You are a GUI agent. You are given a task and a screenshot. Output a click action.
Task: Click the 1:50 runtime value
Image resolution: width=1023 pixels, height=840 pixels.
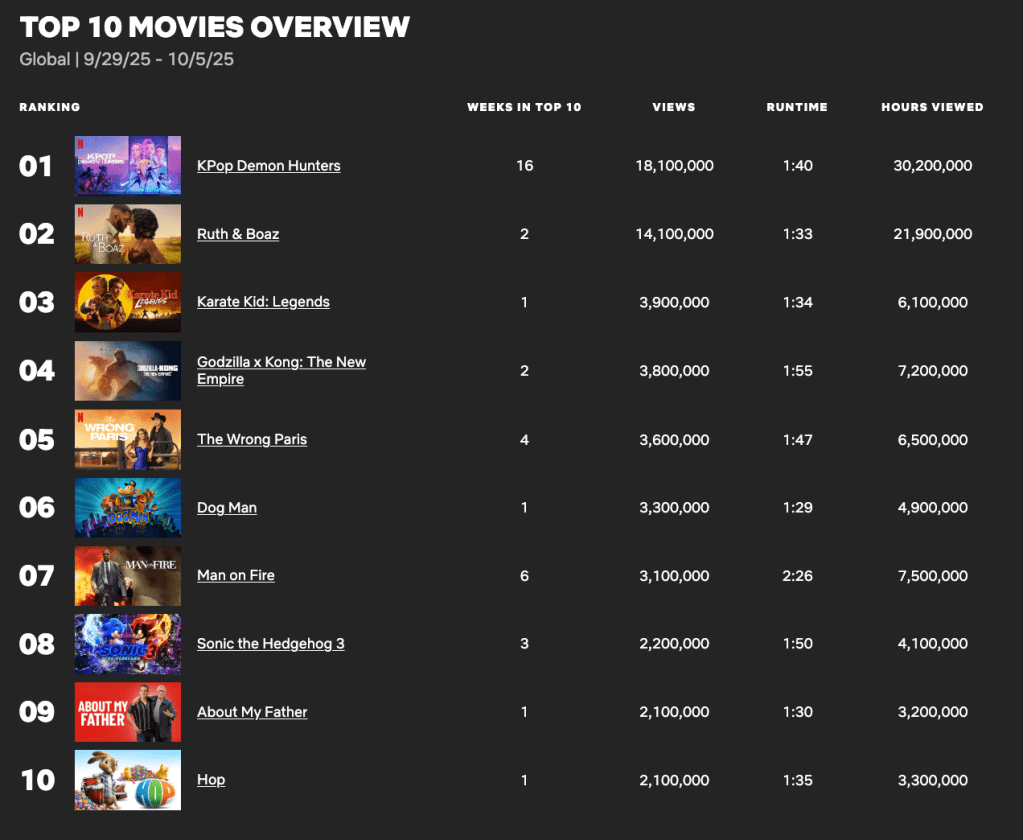pos(798,644)
